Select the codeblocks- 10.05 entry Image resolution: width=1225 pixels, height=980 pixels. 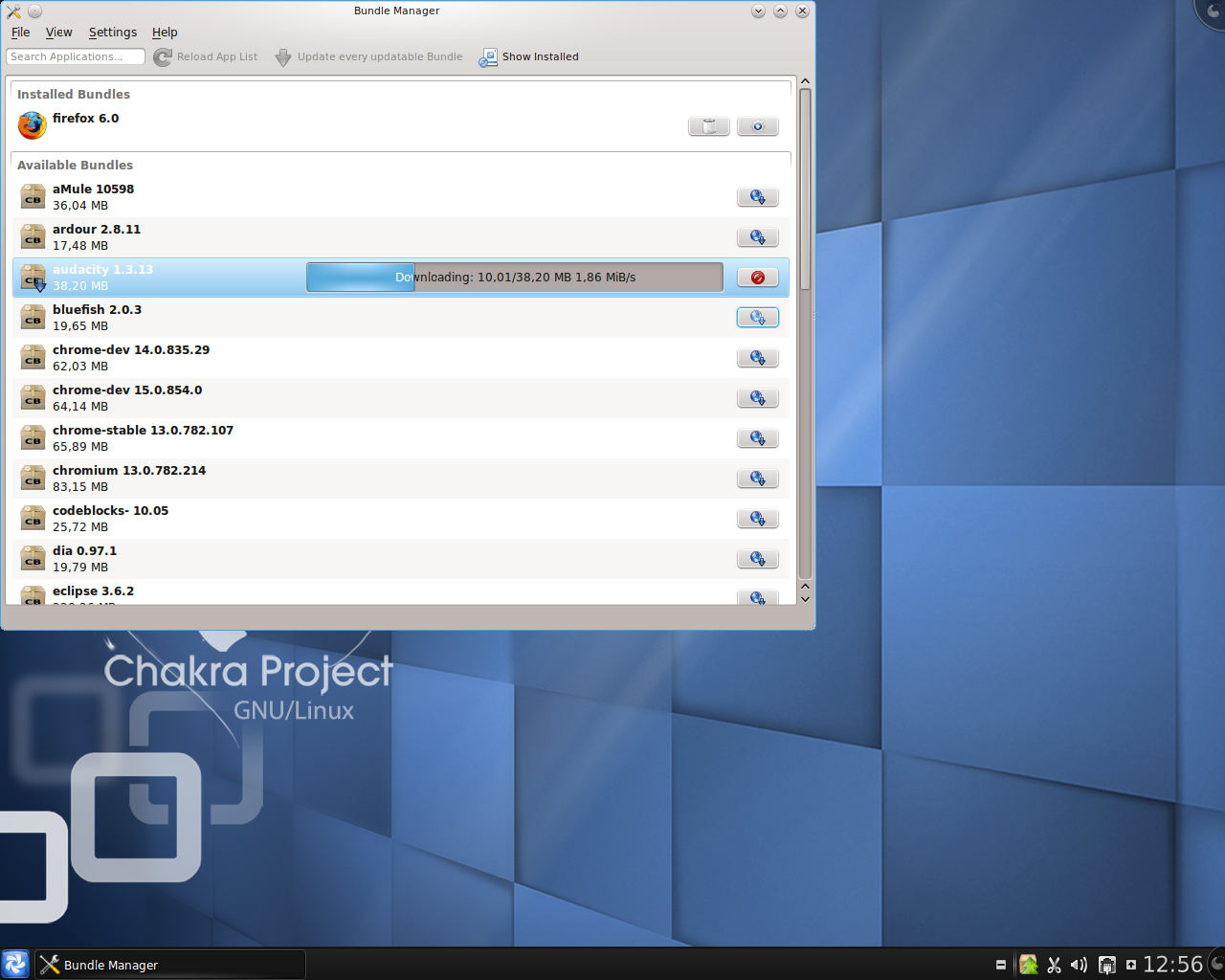click(401, 519)
